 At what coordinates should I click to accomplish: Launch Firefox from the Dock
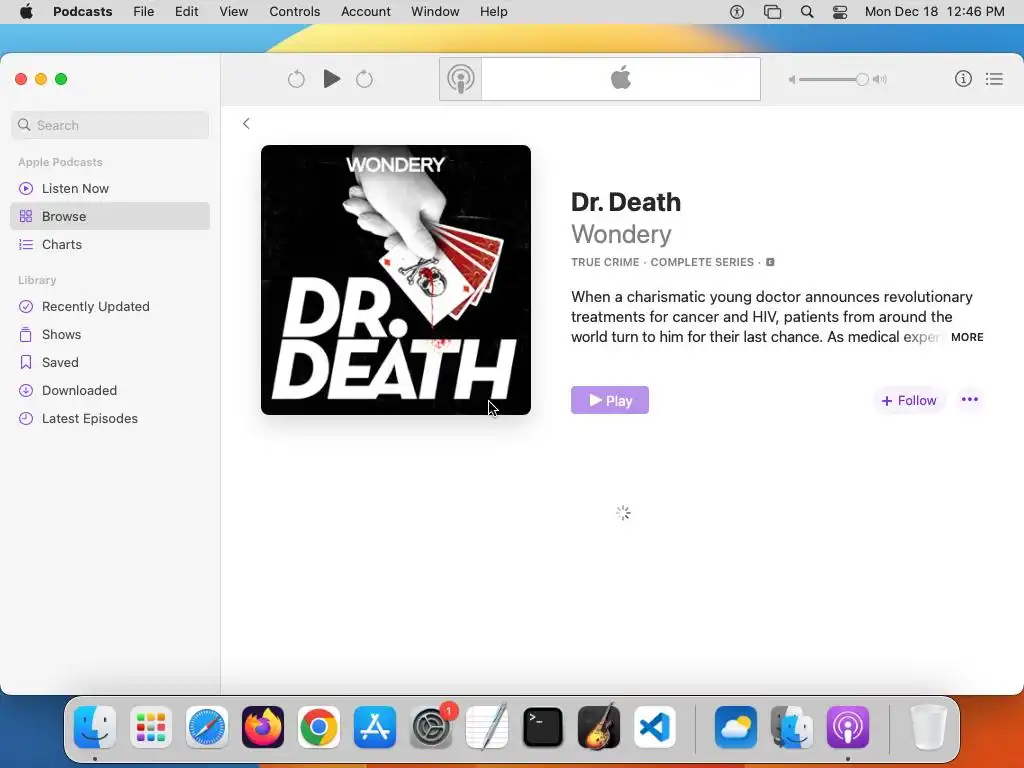[x=263, y=727]
